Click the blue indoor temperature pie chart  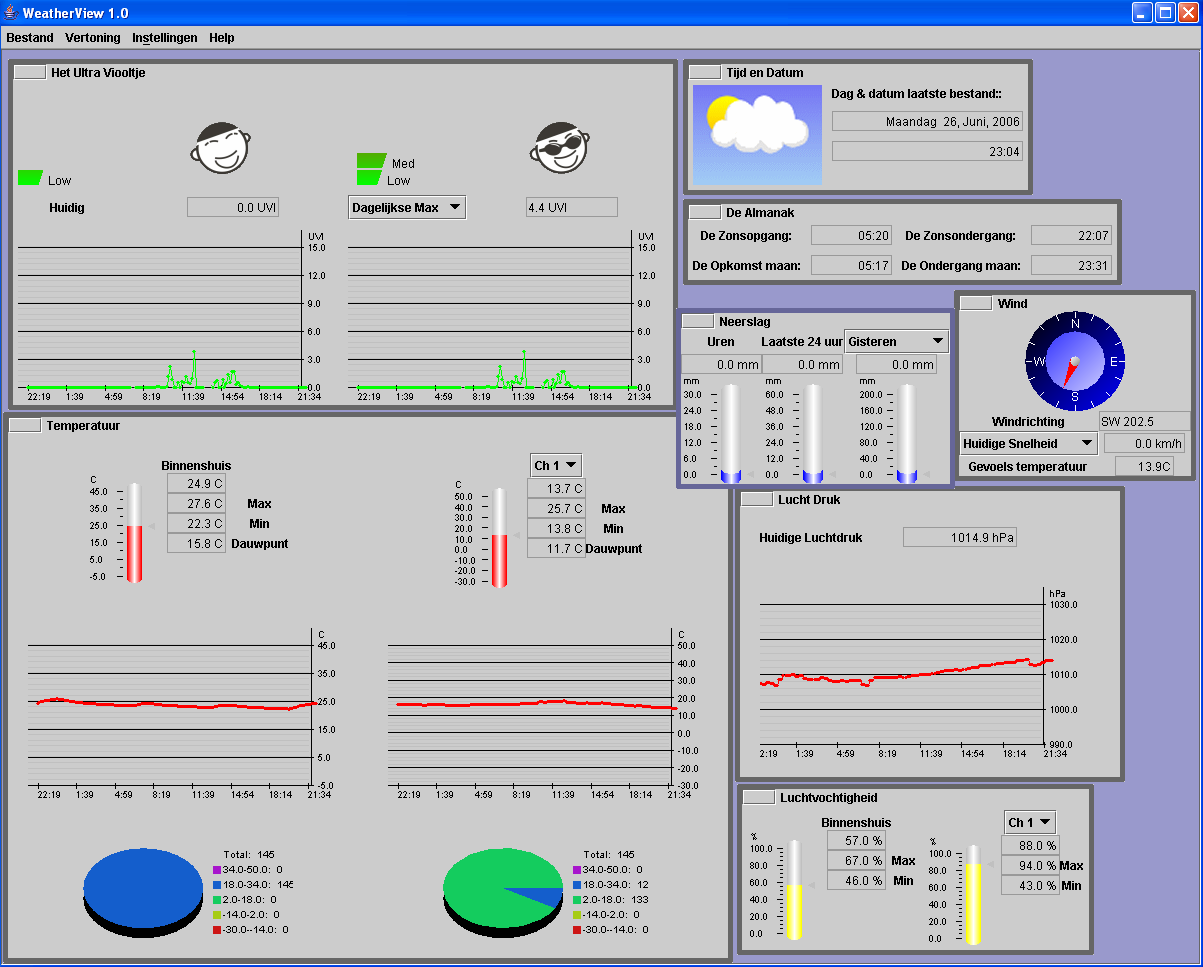coord(144,892)
